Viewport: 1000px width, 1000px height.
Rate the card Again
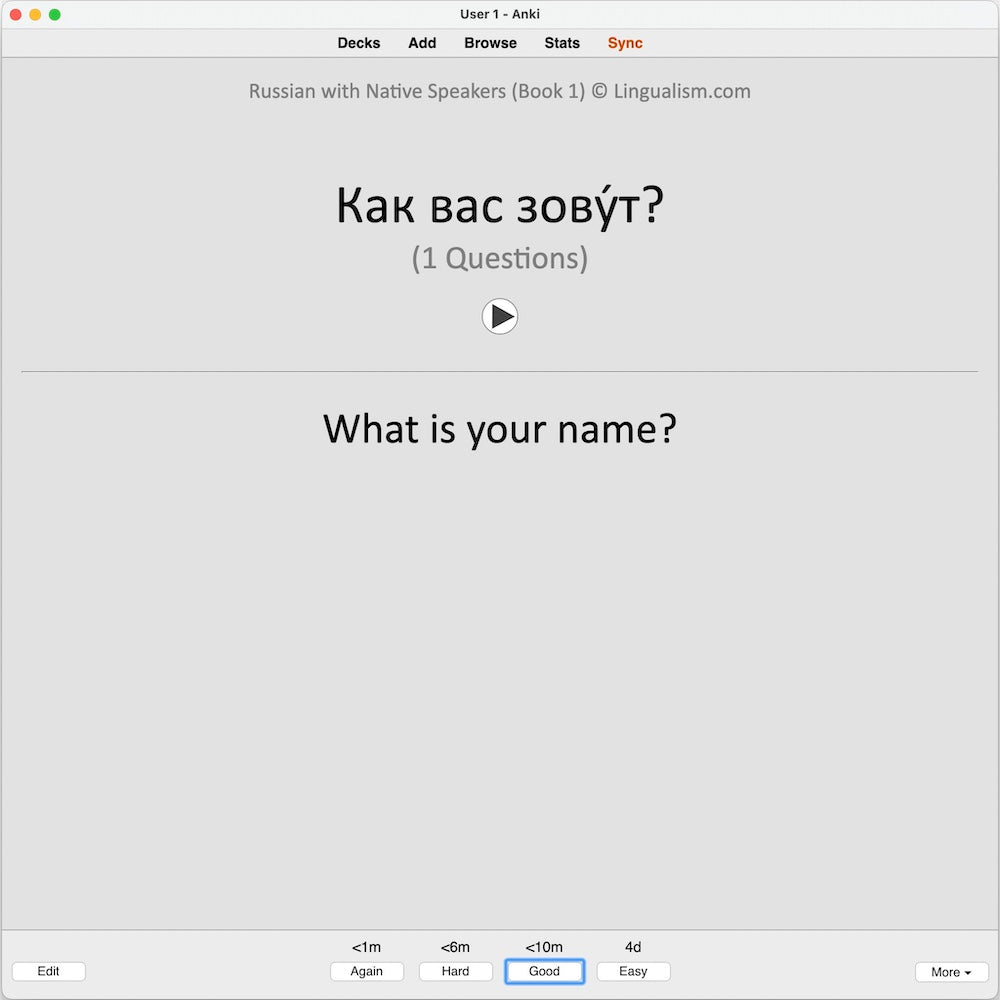click(x=367, y=971)
